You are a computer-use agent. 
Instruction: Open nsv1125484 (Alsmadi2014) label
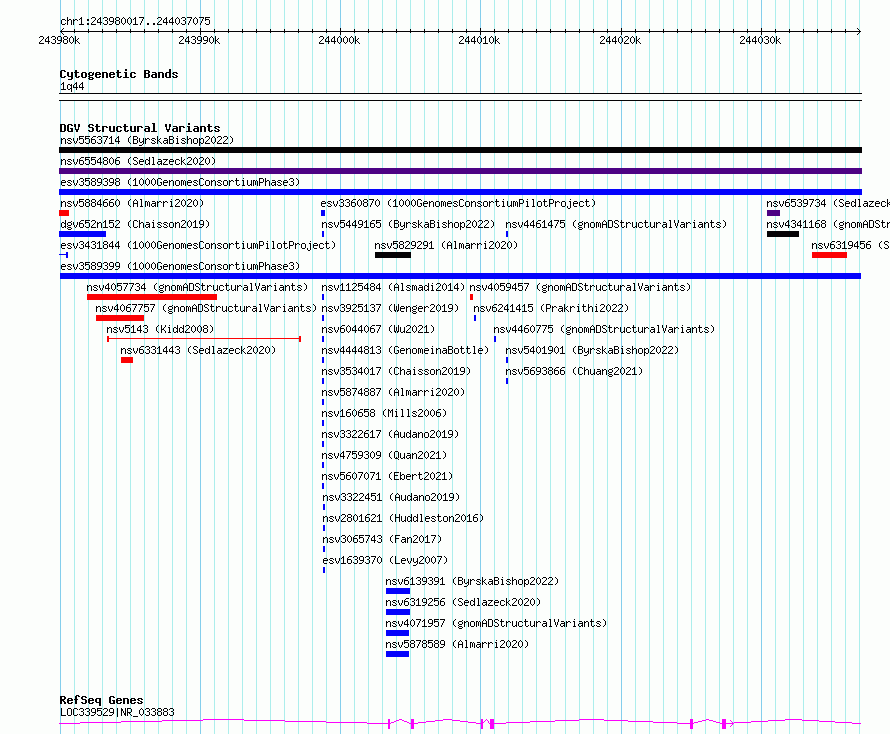pyautogui.click(x=393, y=287)
